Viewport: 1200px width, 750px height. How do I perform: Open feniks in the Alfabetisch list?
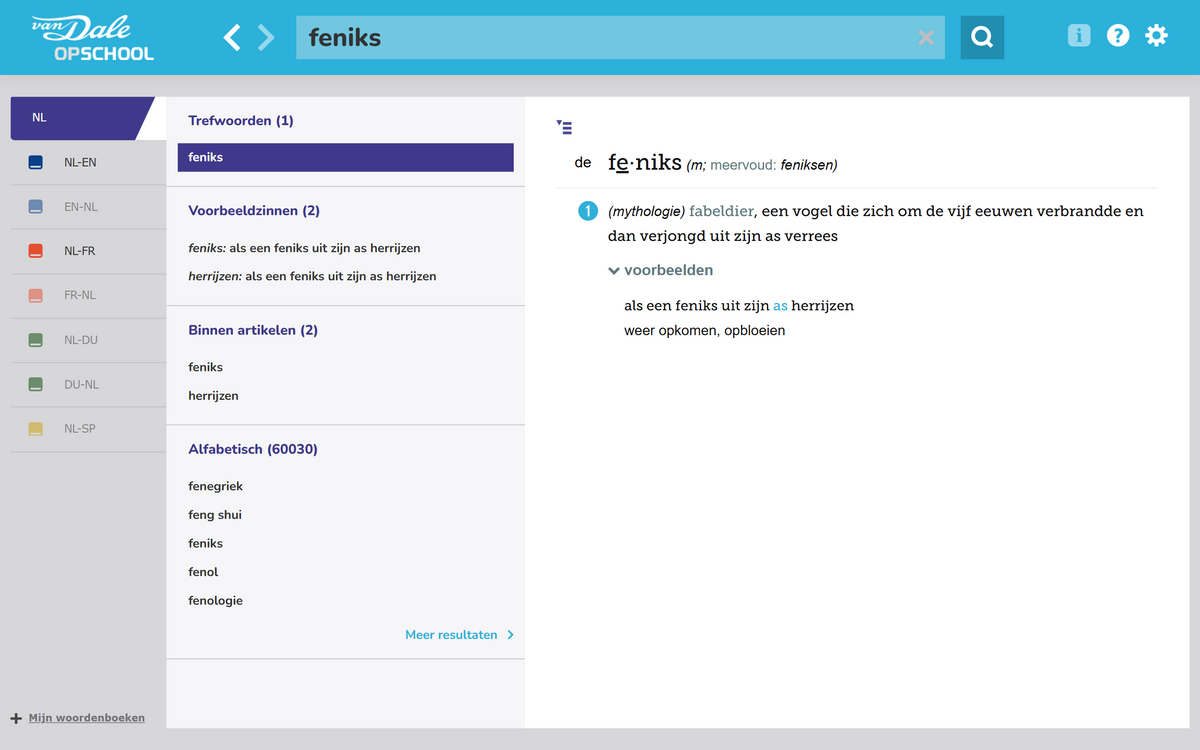tap(206, 543)
